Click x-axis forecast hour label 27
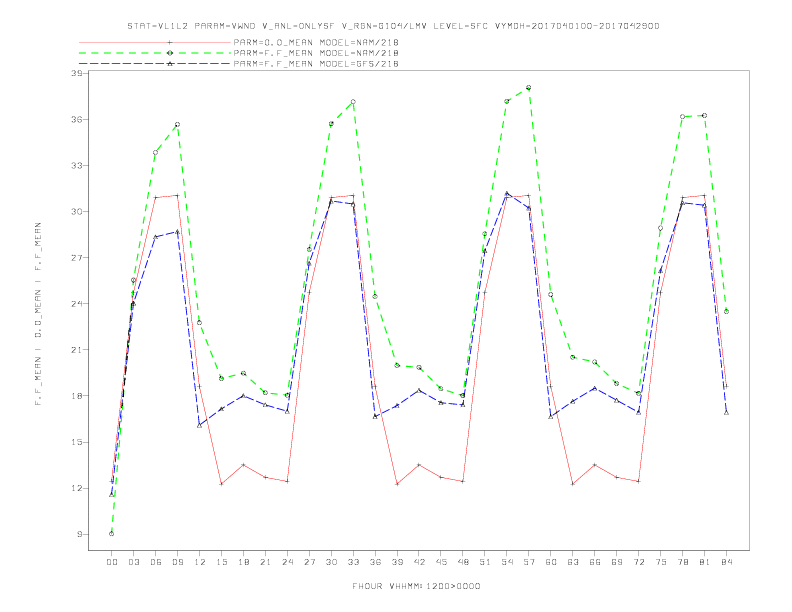The image size is (792, 612). click(x=309, y=562)
